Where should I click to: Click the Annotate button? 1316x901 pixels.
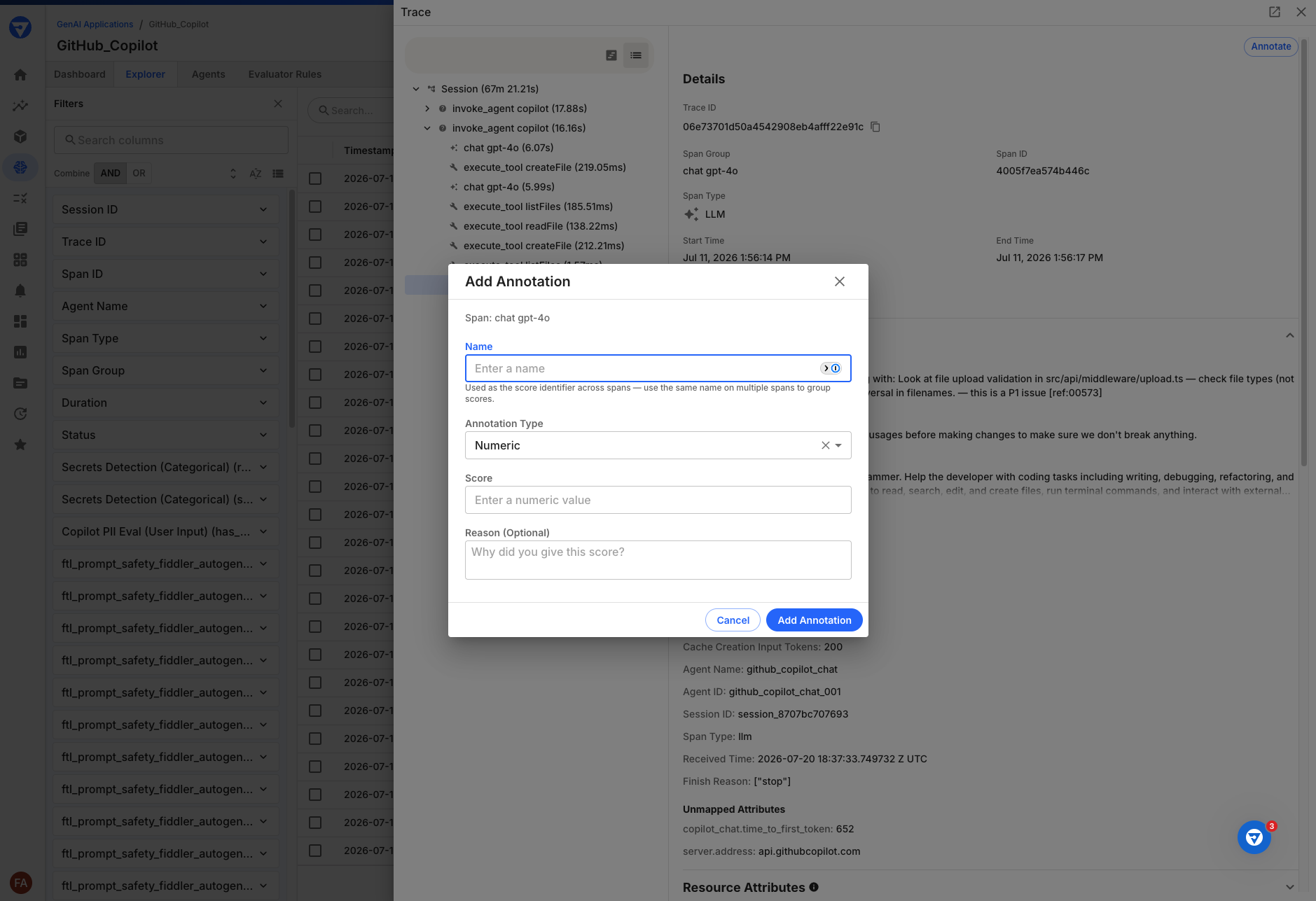pos(1270,46)
